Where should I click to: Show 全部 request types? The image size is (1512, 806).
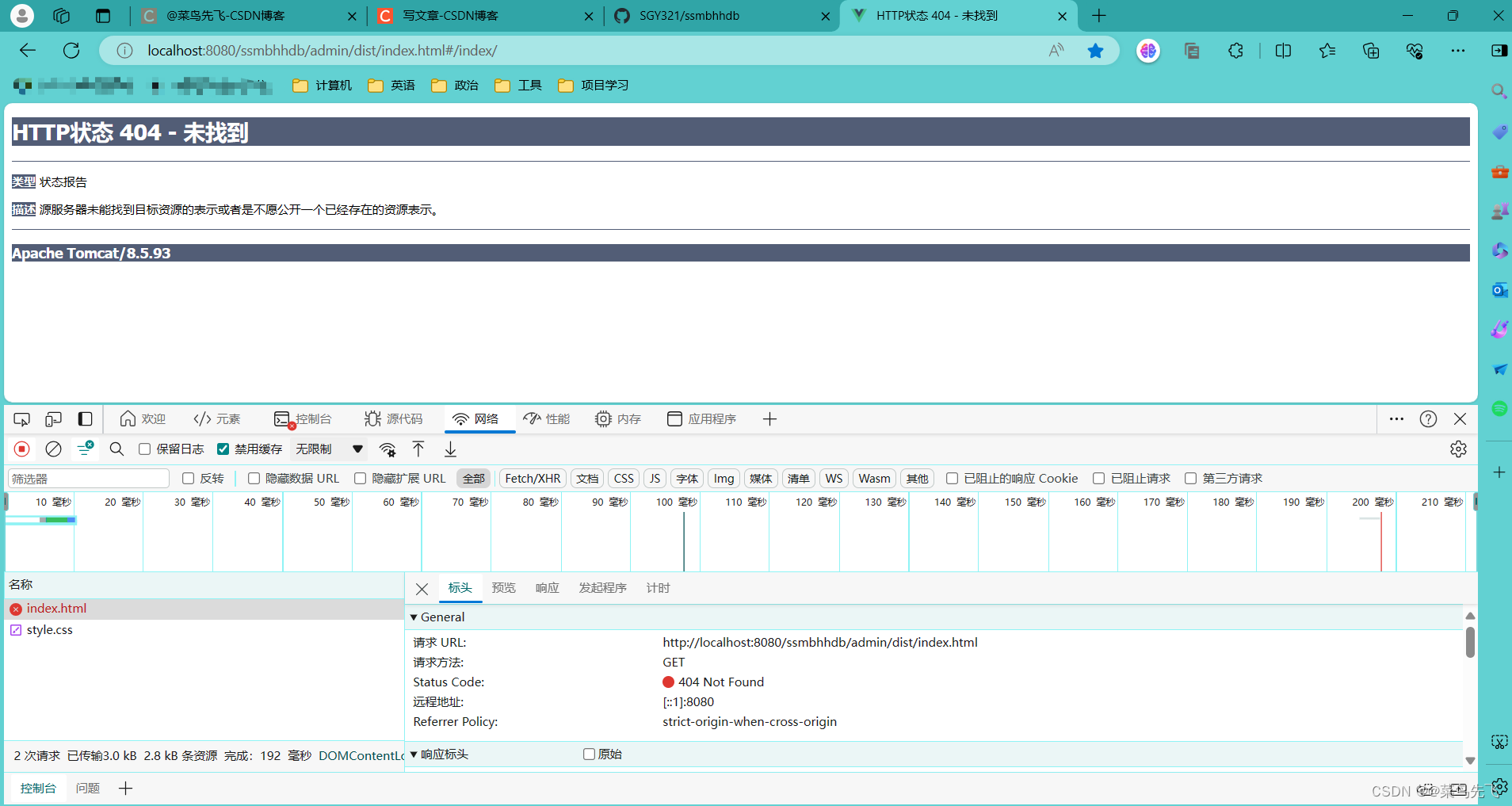(x=474, y=479)
